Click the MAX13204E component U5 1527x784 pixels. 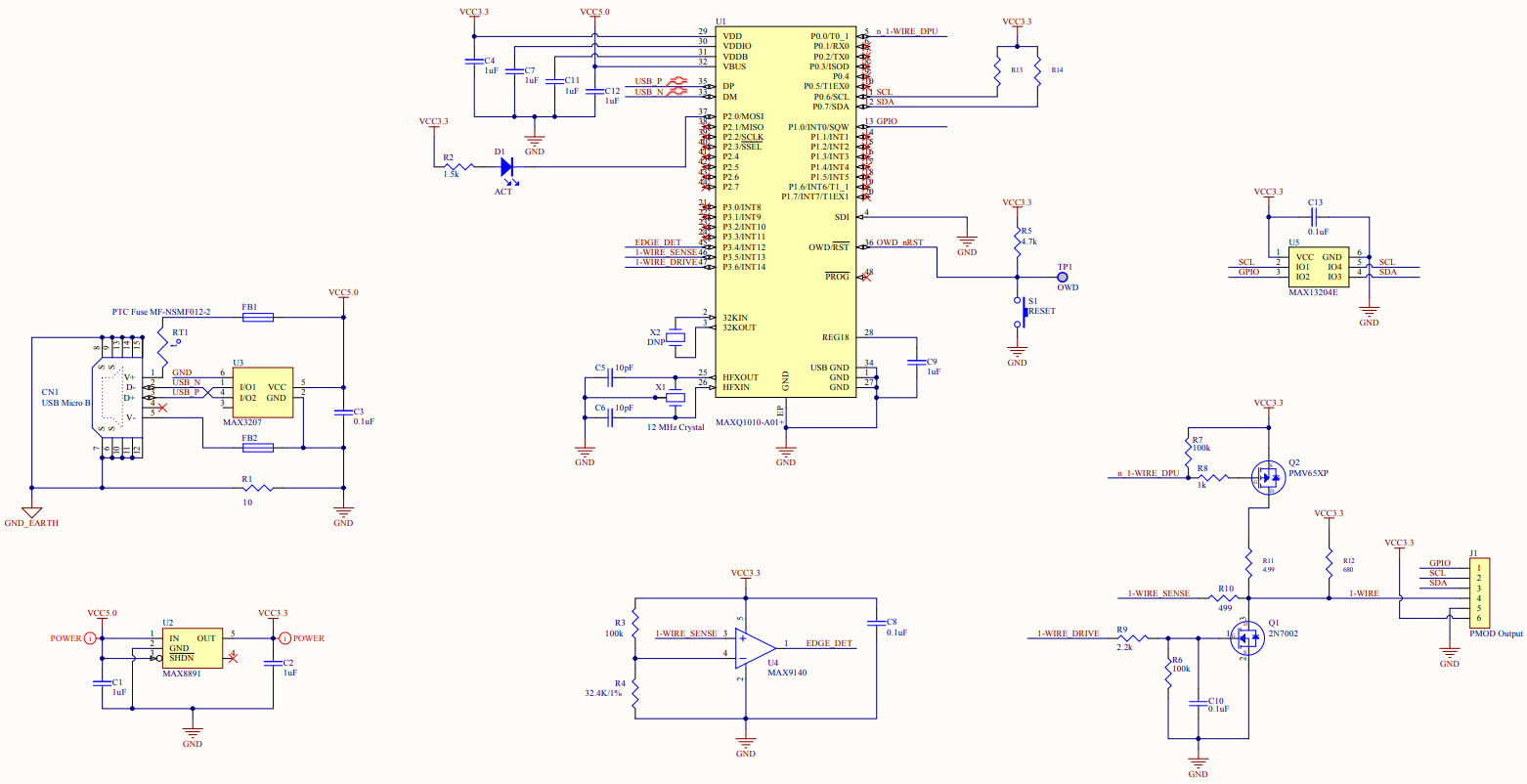coord(1319,266)
